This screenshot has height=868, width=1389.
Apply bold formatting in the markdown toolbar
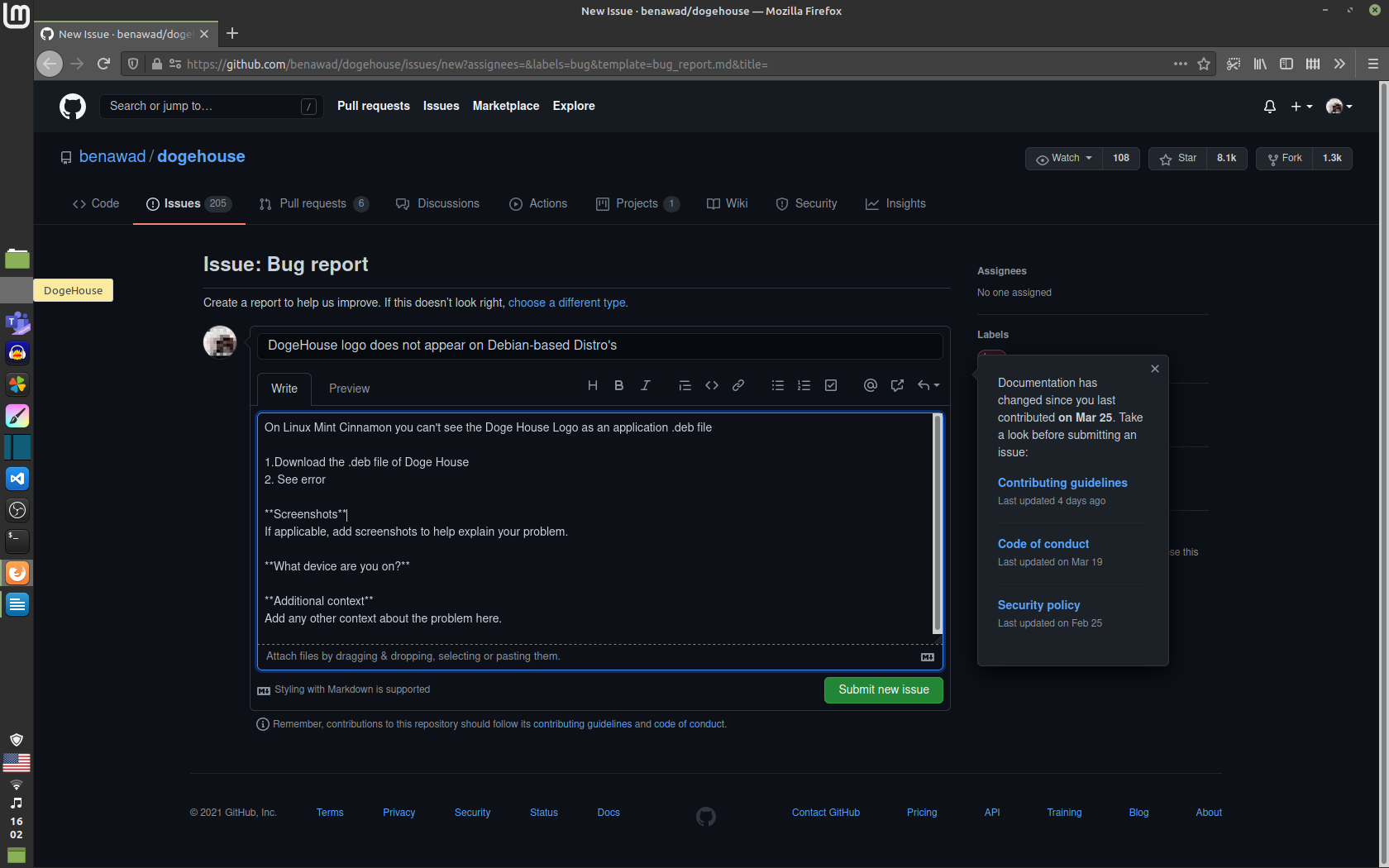click(x=618, y=385)
